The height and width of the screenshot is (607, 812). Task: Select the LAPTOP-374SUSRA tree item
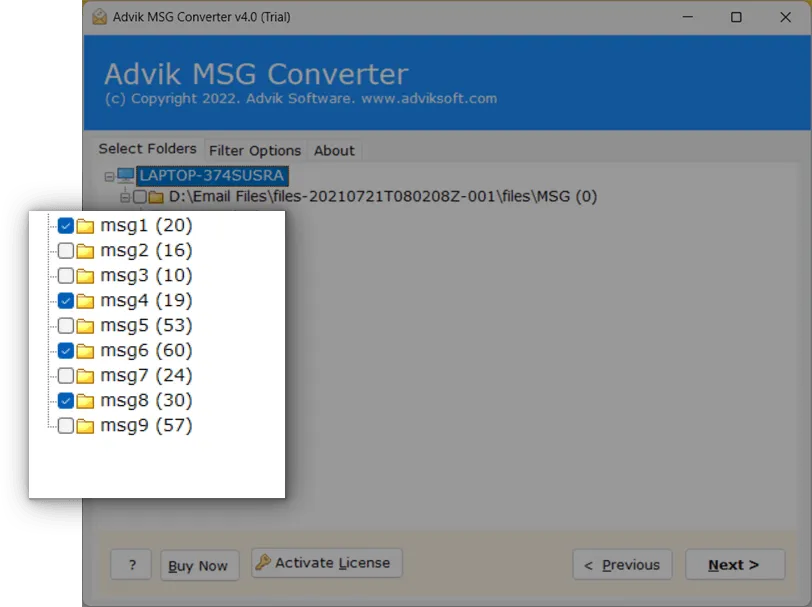[212, 176]
